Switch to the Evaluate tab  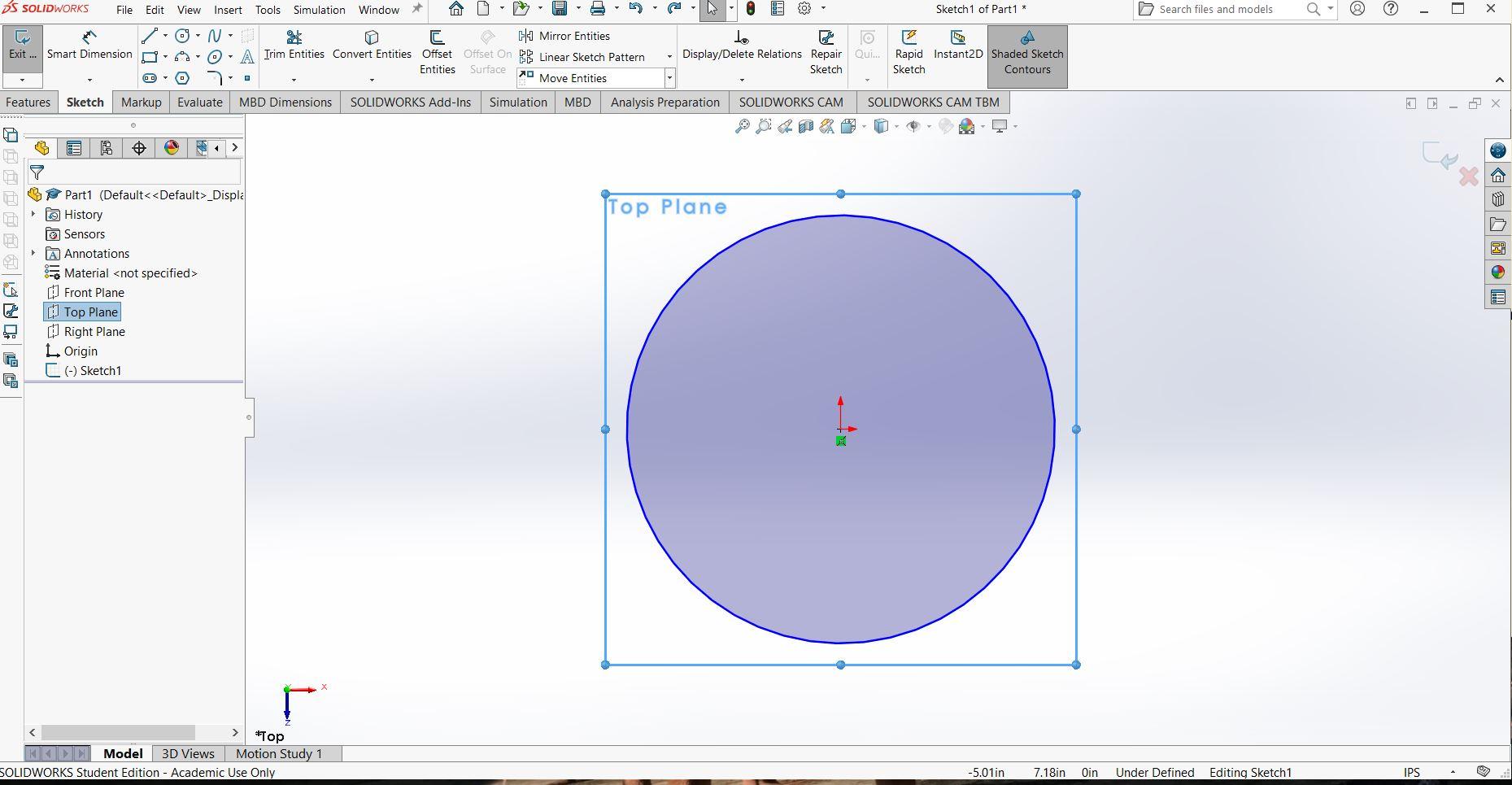click(x=200, y=102)
